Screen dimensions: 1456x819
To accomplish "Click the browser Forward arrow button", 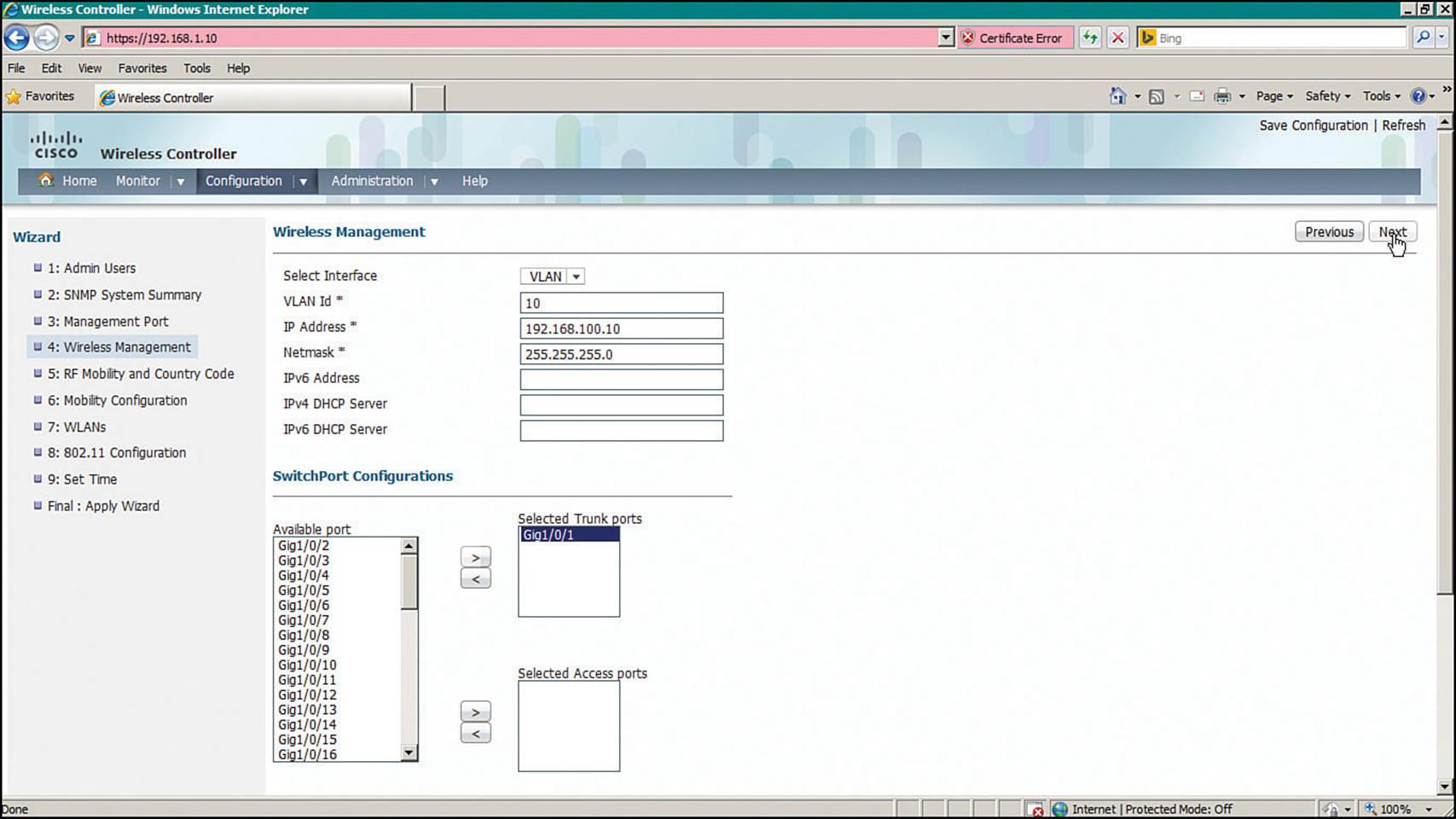I will (45, 38).
